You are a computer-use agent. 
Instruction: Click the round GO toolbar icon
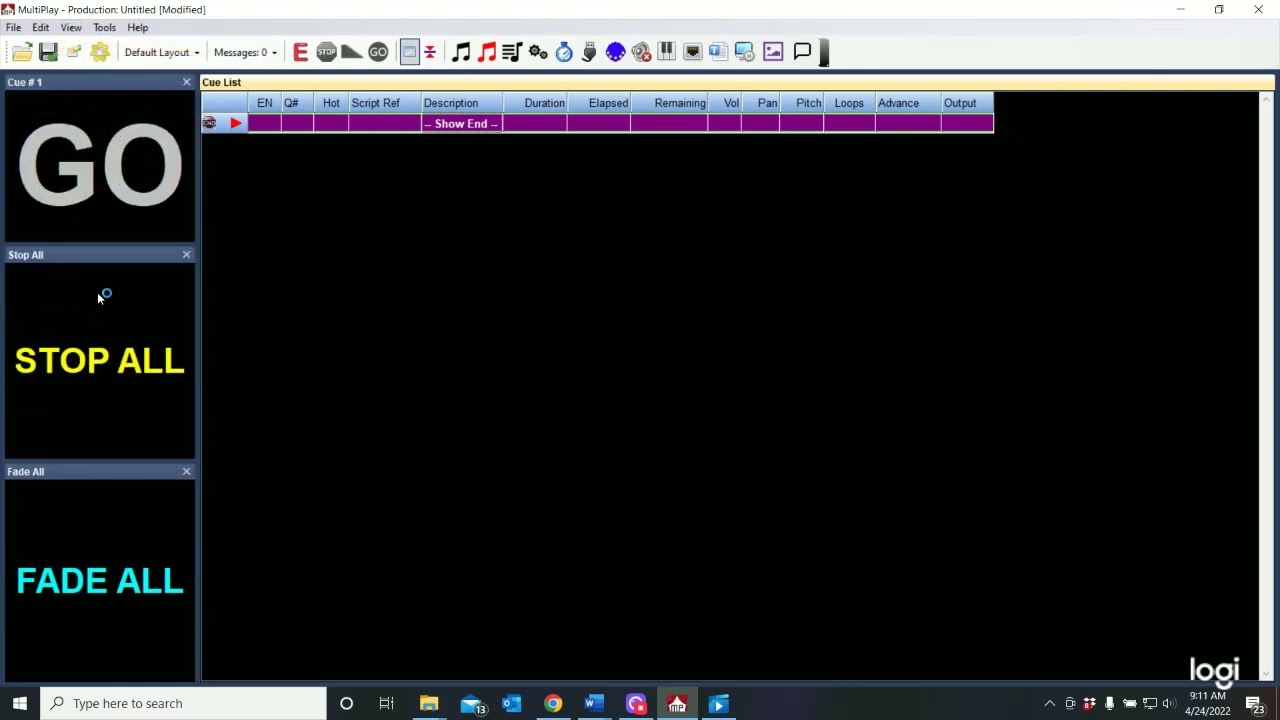coord(378,52)
